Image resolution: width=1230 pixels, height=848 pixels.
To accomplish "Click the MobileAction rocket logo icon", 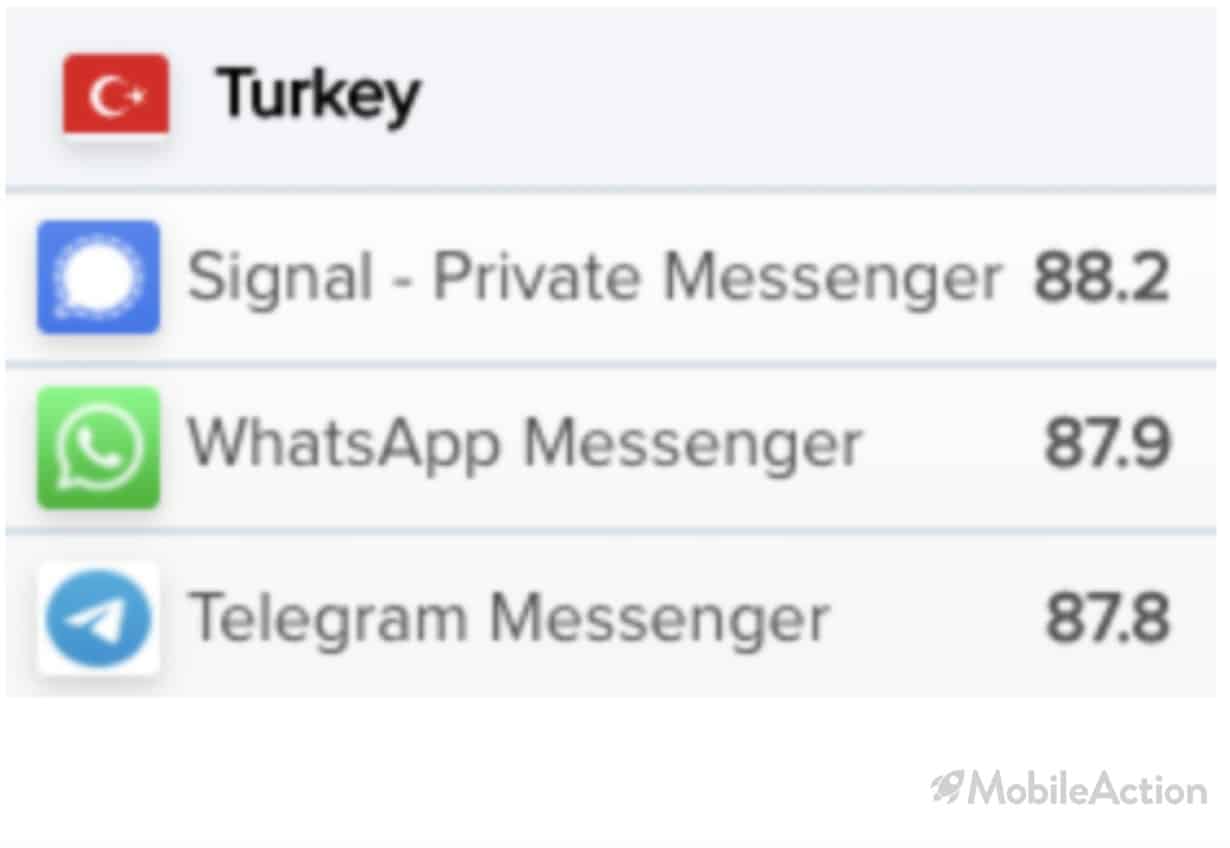I will [x=948, y=789].
